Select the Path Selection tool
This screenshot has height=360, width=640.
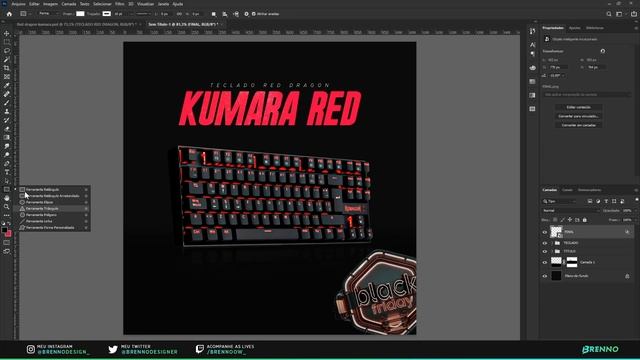tap(7, 181)
